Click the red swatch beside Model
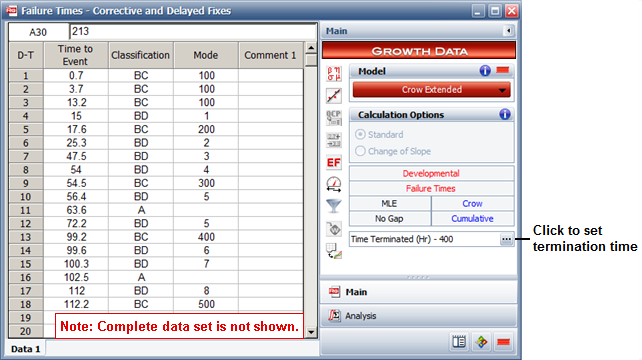This screenshot has height=360, width=642. click(x=503, y=70)
